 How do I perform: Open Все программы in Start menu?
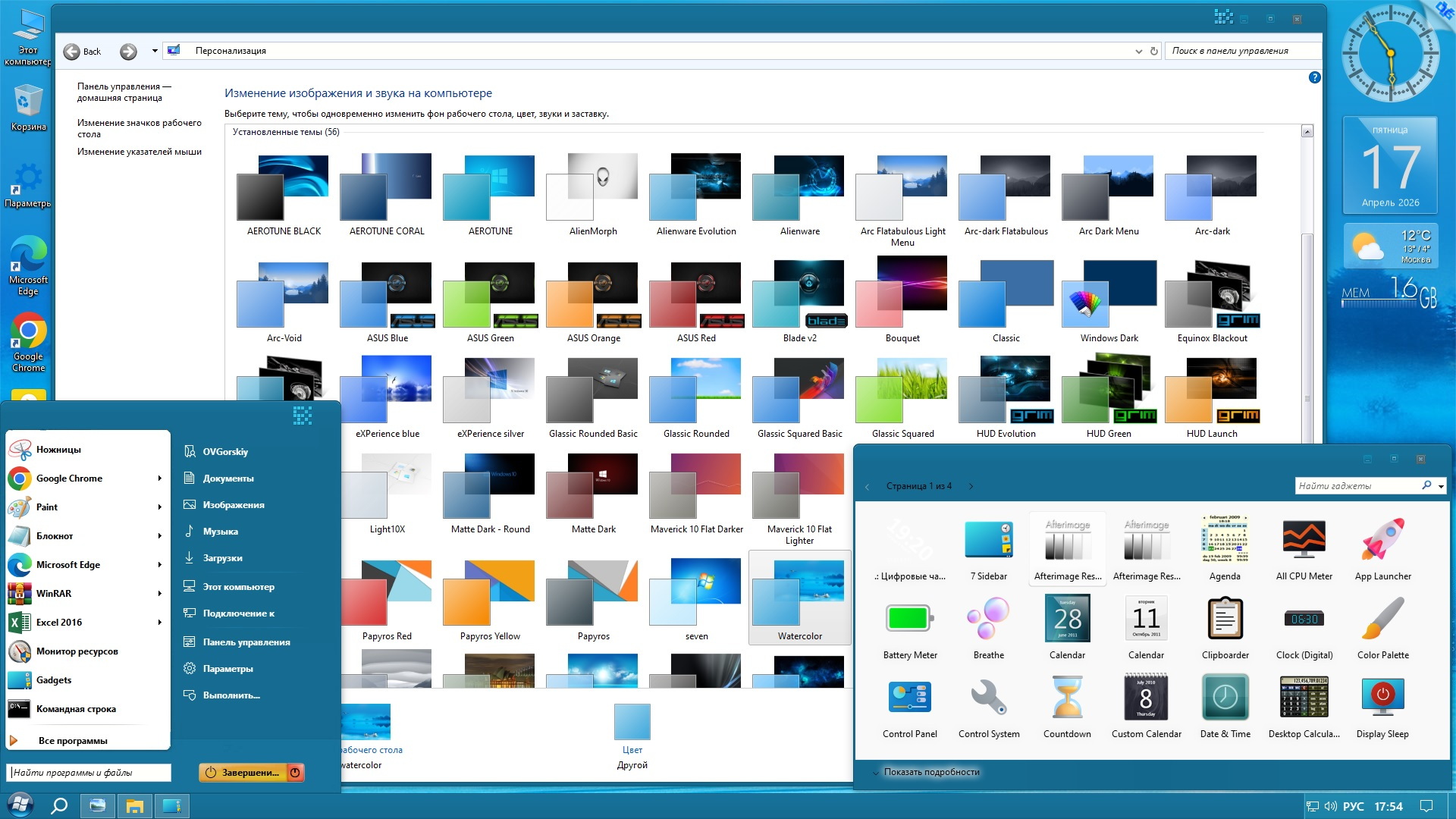pyautogui.click(x=73, y=741)
